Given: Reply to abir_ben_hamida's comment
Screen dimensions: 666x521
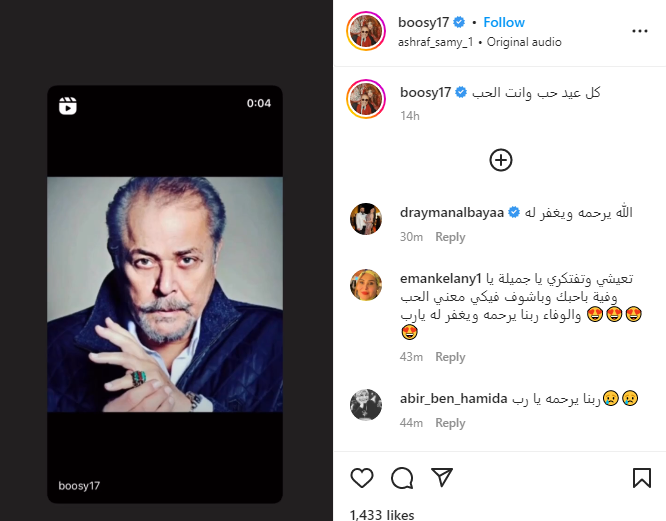Looking at the screenshot, I should (x=450, y=423).
